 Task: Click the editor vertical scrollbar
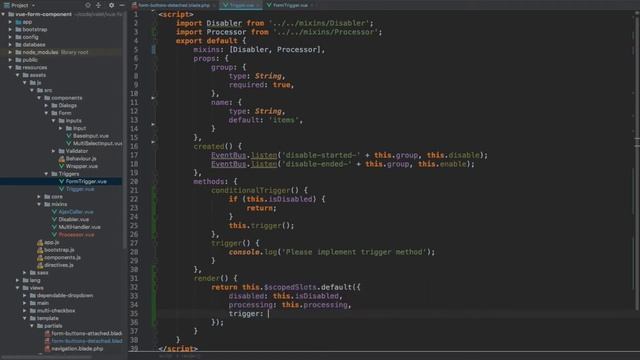[x=637, y=163]
